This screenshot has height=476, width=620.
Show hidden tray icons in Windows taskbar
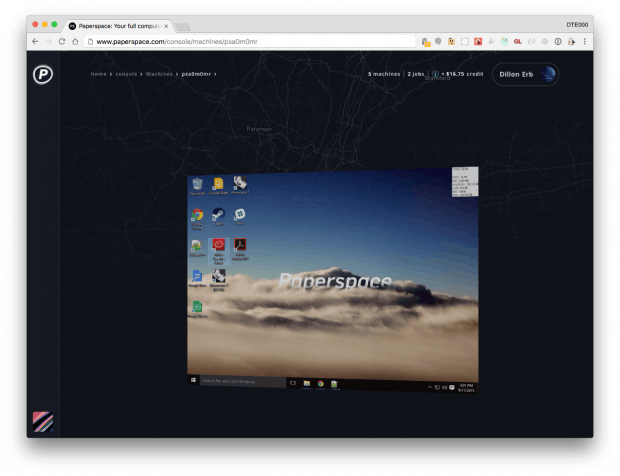click(430, 387)
